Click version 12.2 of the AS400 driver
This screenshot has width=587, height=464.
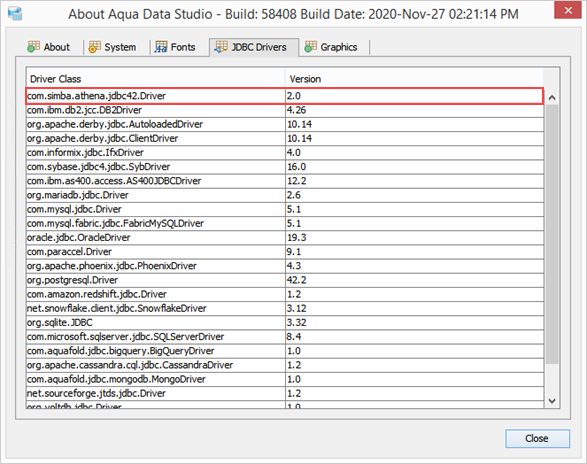coord(296,181)
